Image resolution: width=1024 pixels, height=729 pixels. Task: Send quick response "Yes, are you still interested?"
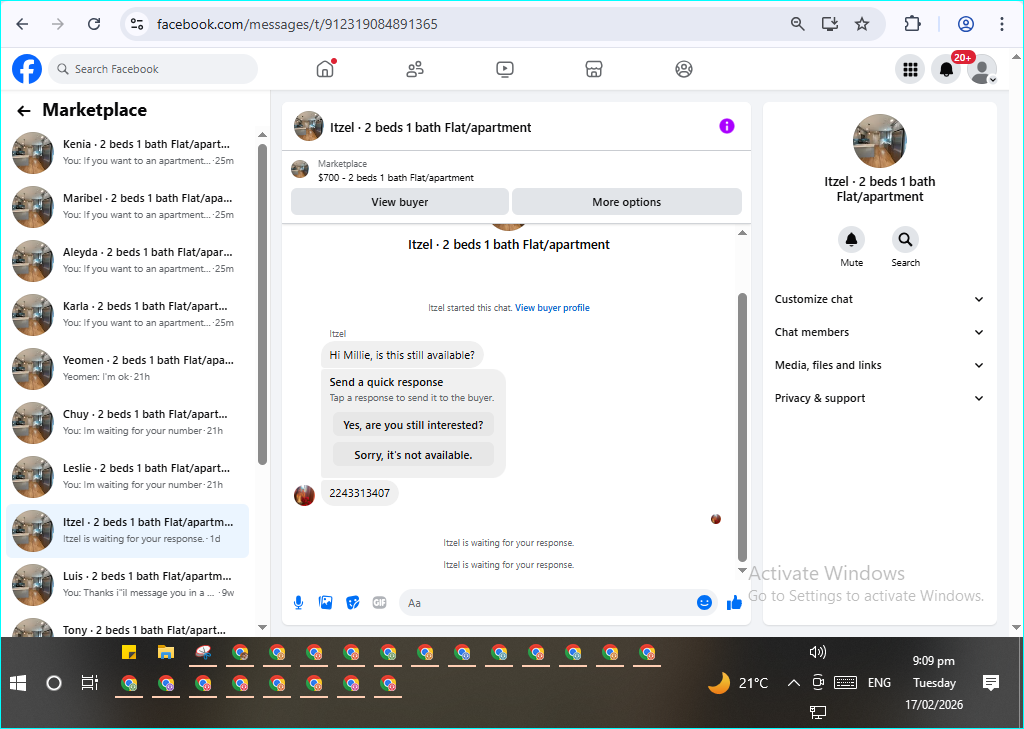point(413,425)
